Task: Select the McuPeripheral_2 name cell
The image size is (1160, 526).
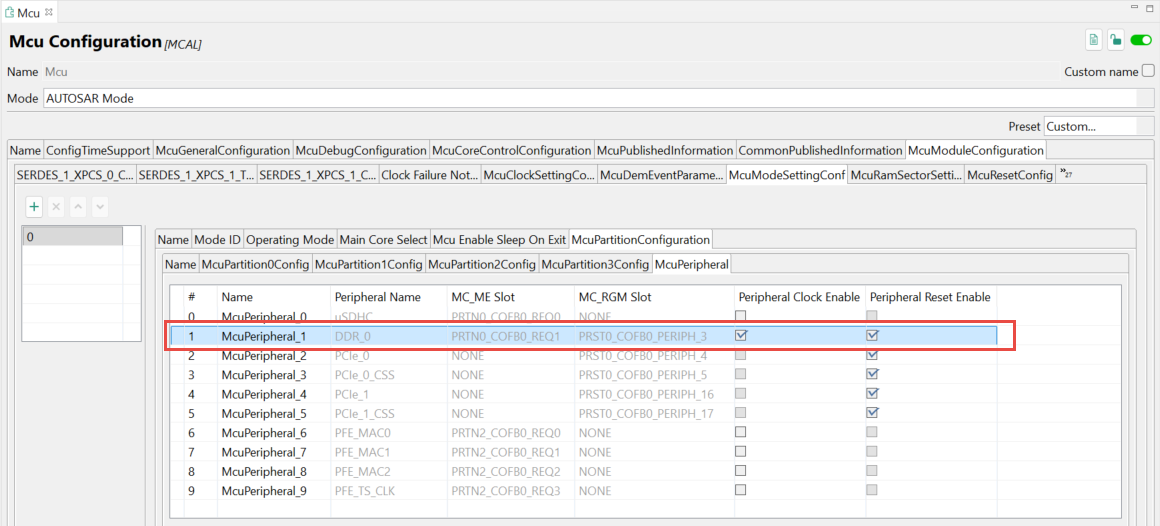Action: point(274,355)
